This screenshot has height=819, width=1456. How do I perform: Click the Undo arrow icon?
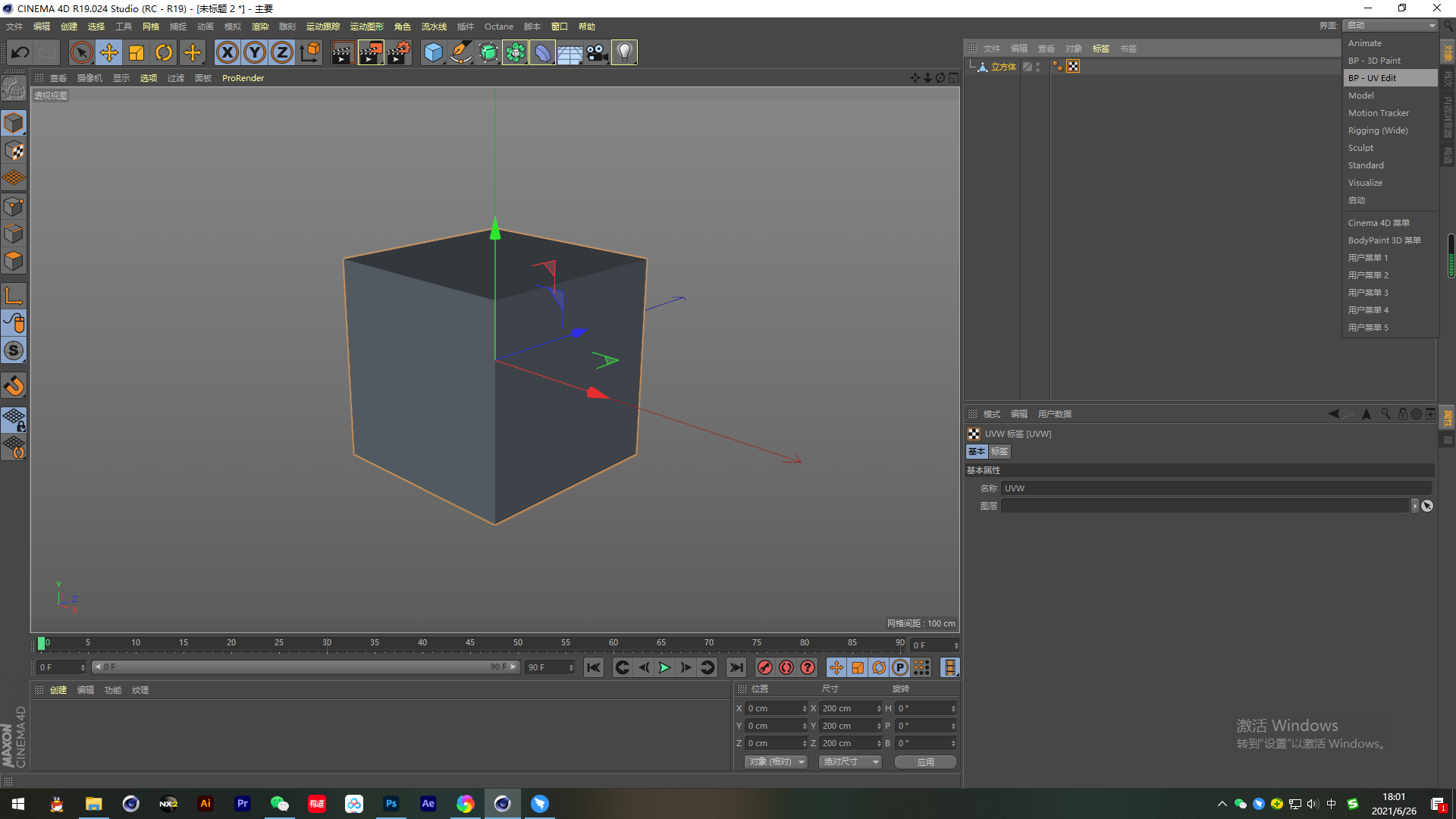pyautogui.click(x=20, y=52)
